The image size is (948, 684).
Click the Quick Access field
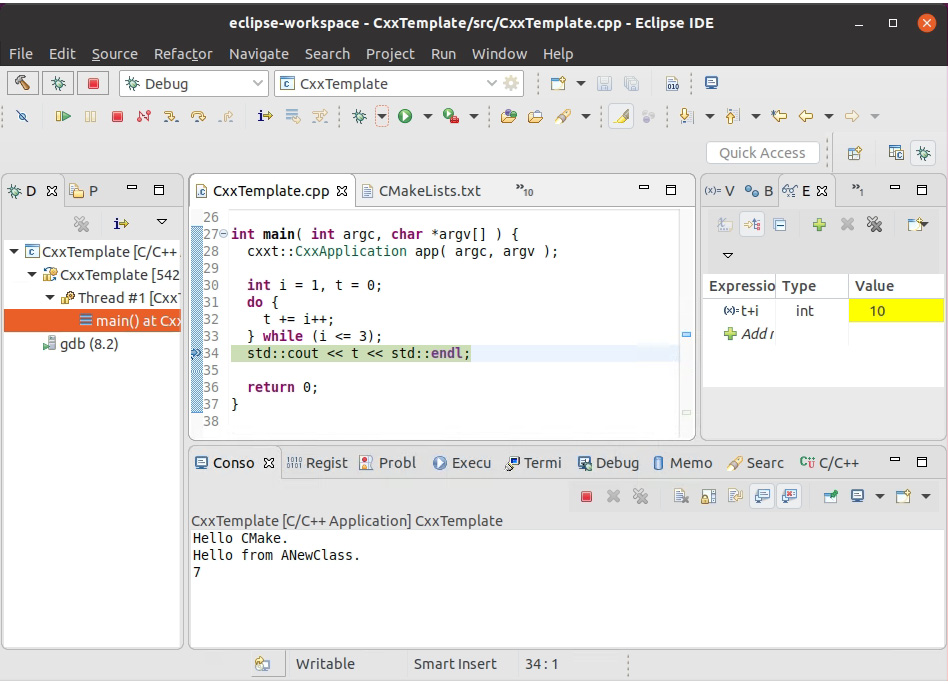coord(762,152)
